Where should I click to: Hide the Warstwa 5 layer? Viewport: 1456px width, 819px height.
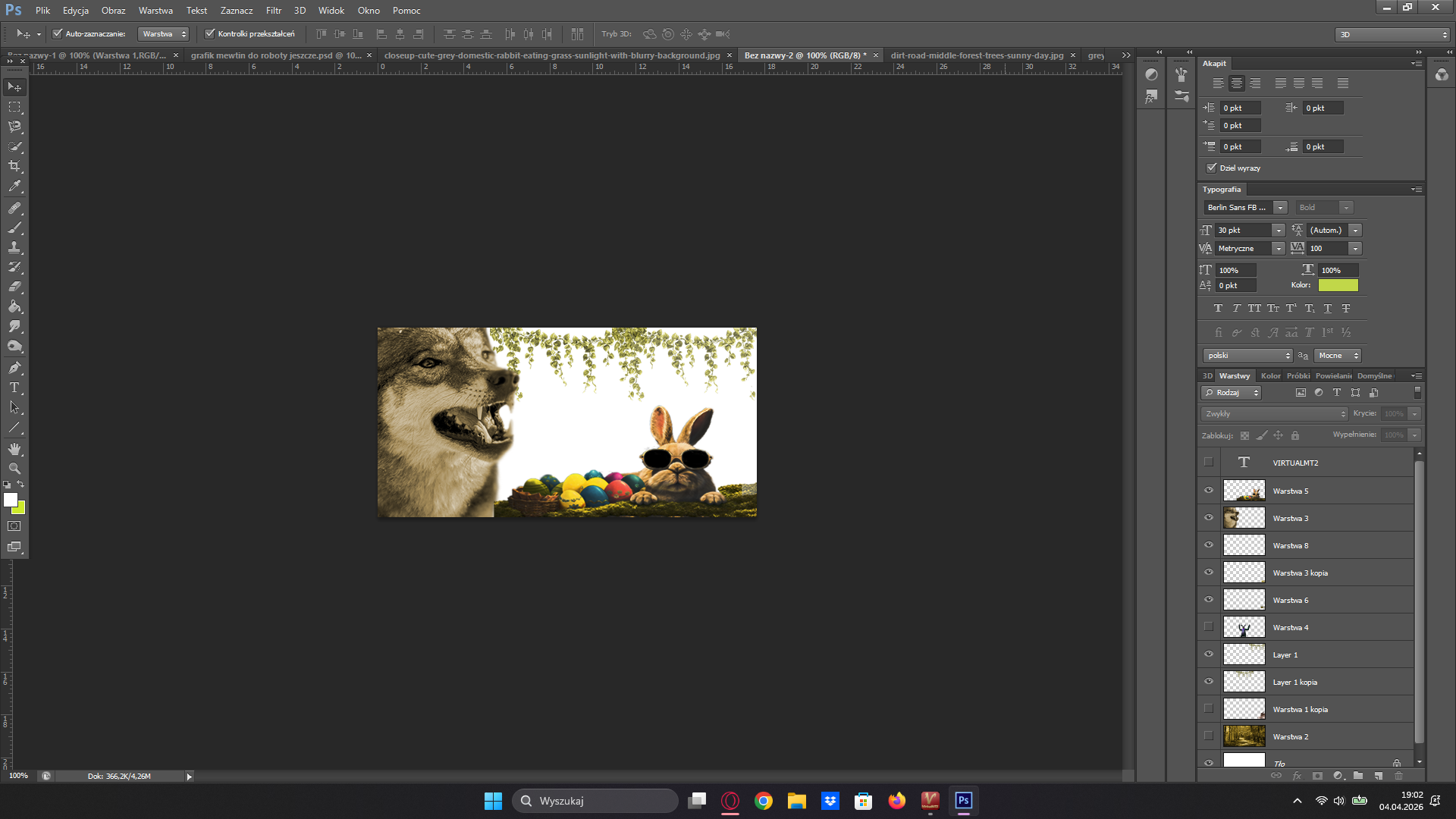[1209, 491]
